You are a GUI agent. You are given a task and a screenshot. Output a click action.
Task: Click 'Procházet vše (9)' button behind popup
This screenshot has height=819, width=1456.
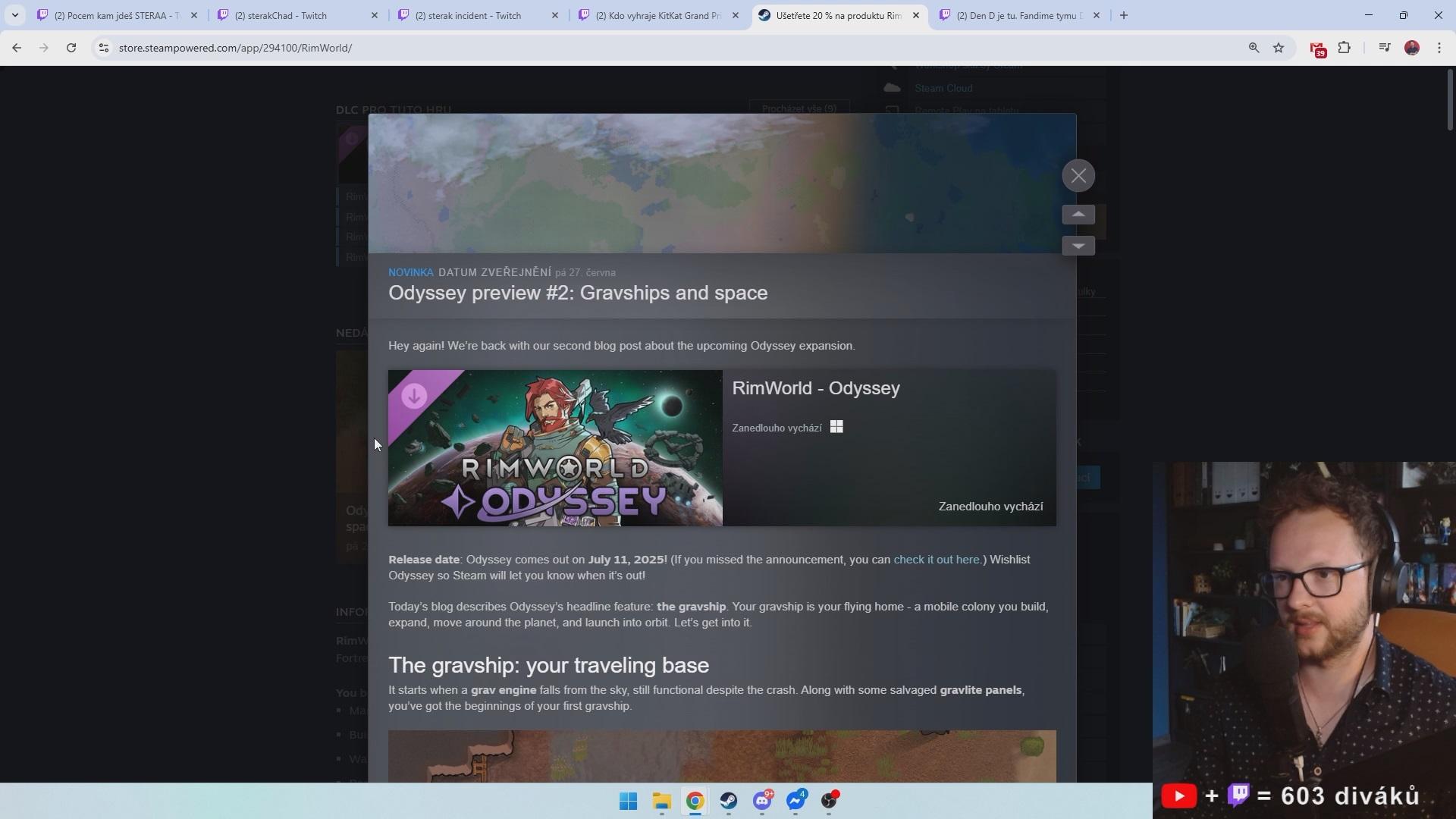coord(799,108)
